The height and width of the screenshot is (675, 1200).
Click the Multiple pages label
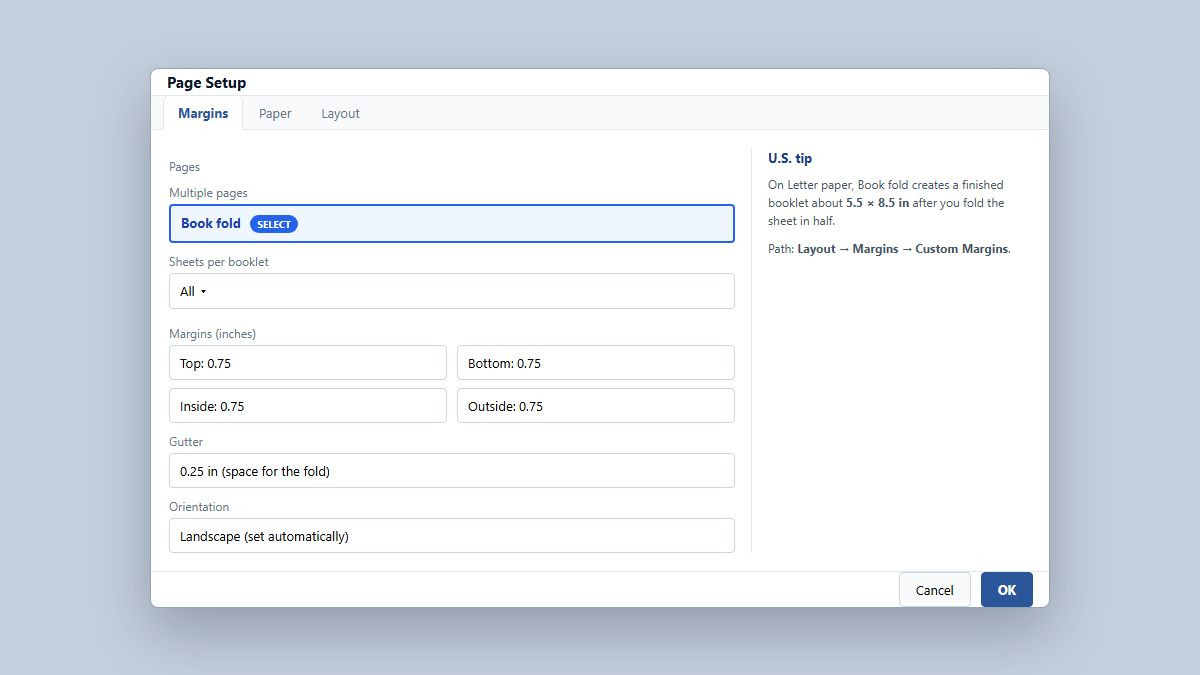(x=208, y=192)
